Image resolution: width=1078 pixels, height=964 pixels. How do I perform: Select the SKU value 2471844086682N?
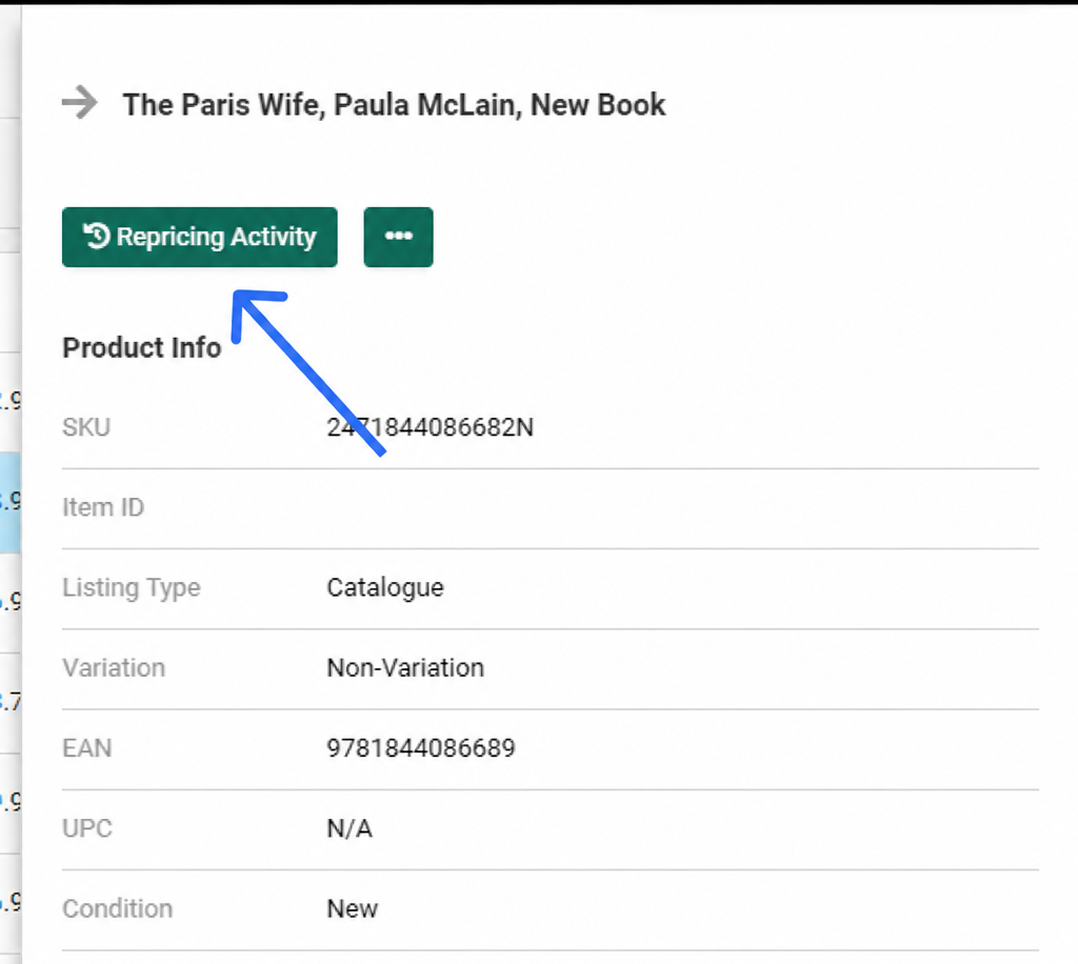pos(430,428)
